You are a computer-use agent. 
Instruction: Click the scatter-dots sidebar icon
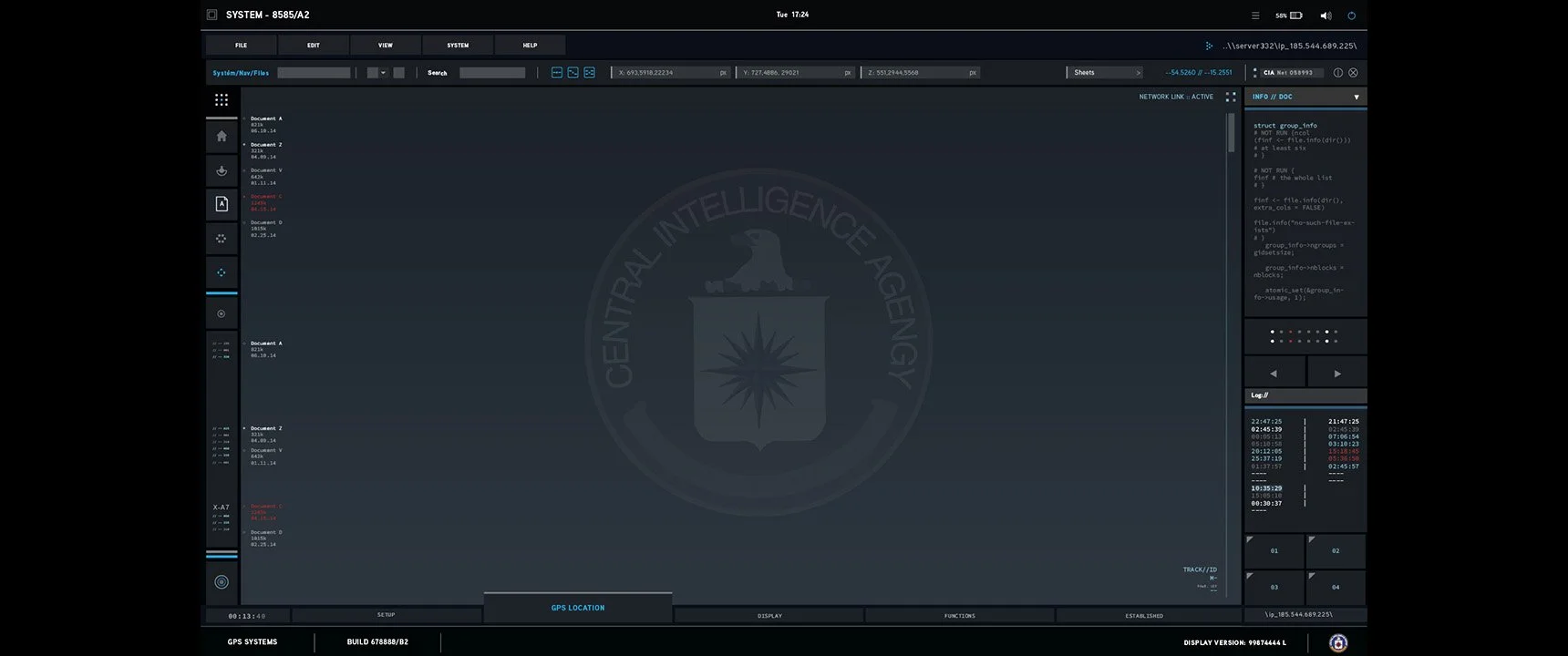(x=222, y=239)
